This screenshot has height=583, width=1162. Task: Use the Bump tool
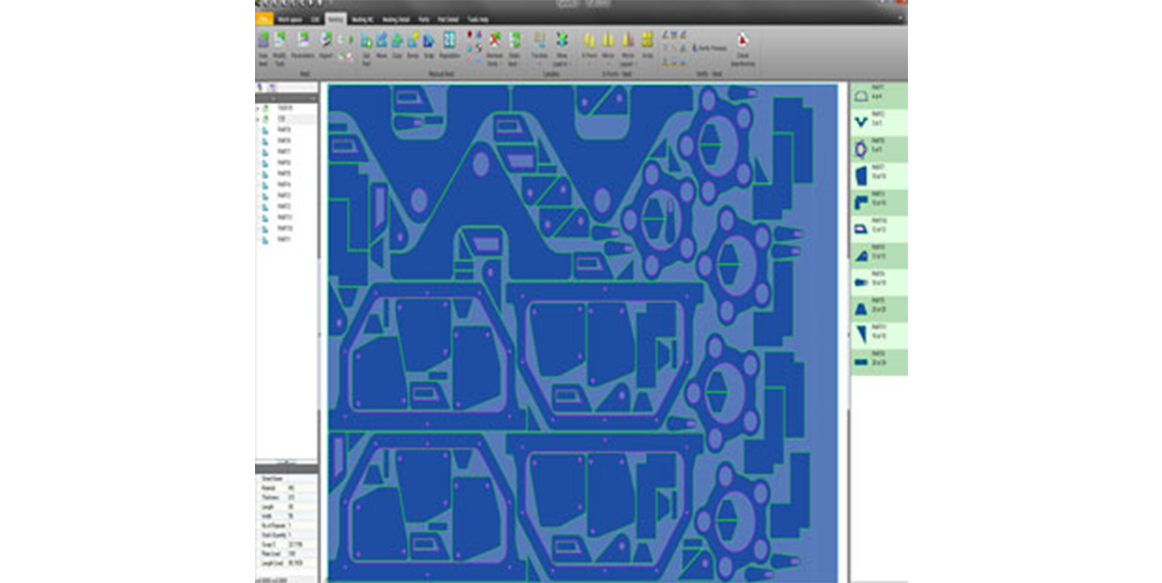[413, 46]
